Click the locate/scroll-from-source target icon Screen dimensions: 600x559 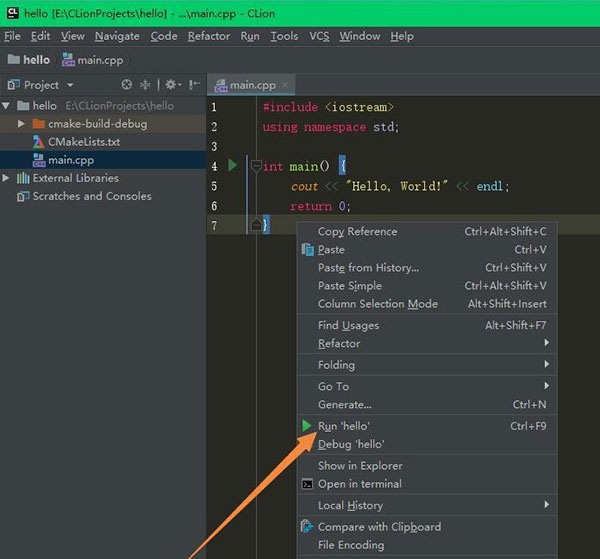tap(126, 85)
